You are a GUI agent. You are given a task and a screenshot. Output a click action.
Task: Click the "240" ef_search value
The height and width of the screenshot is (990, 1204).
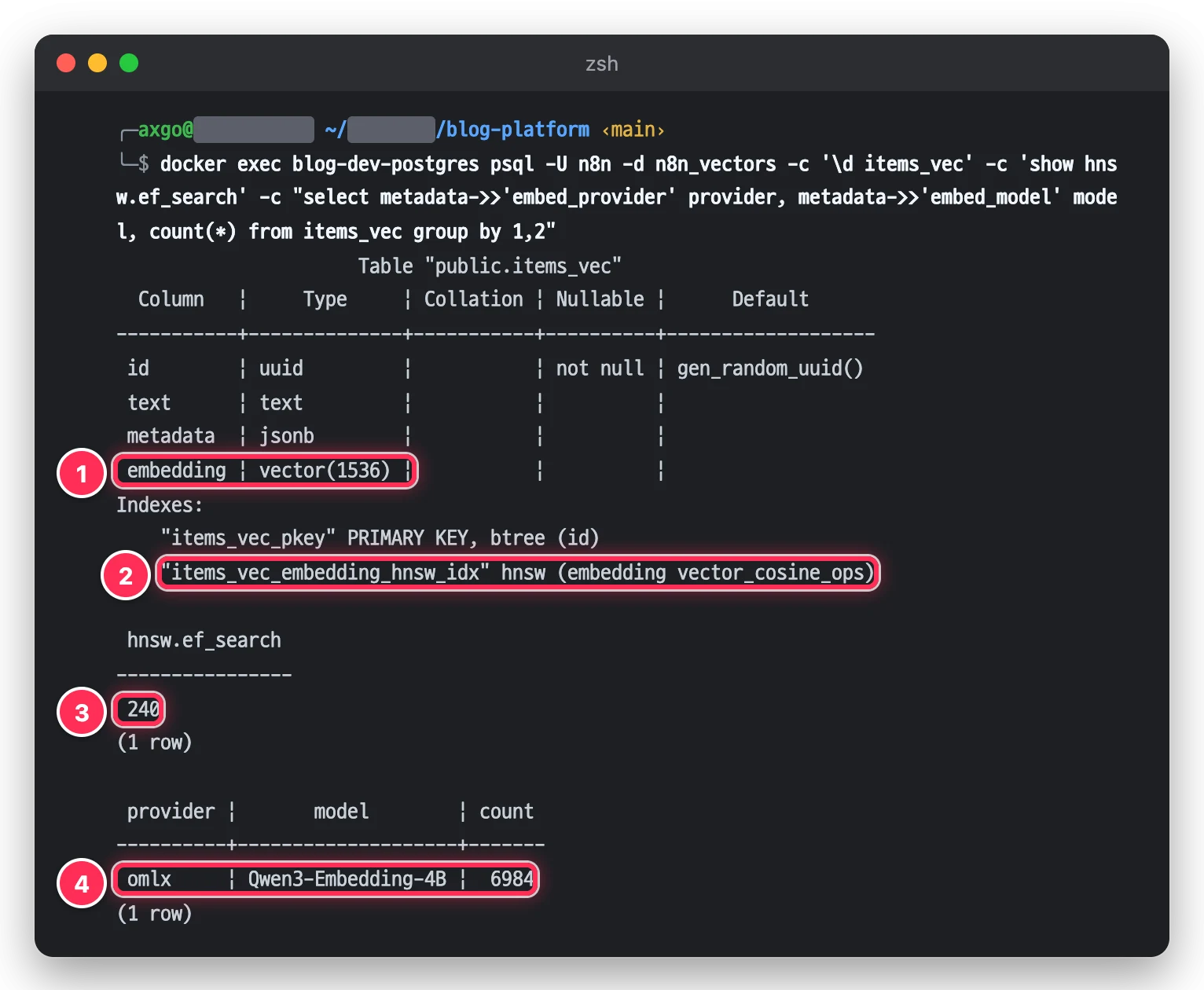coord(144,709)
